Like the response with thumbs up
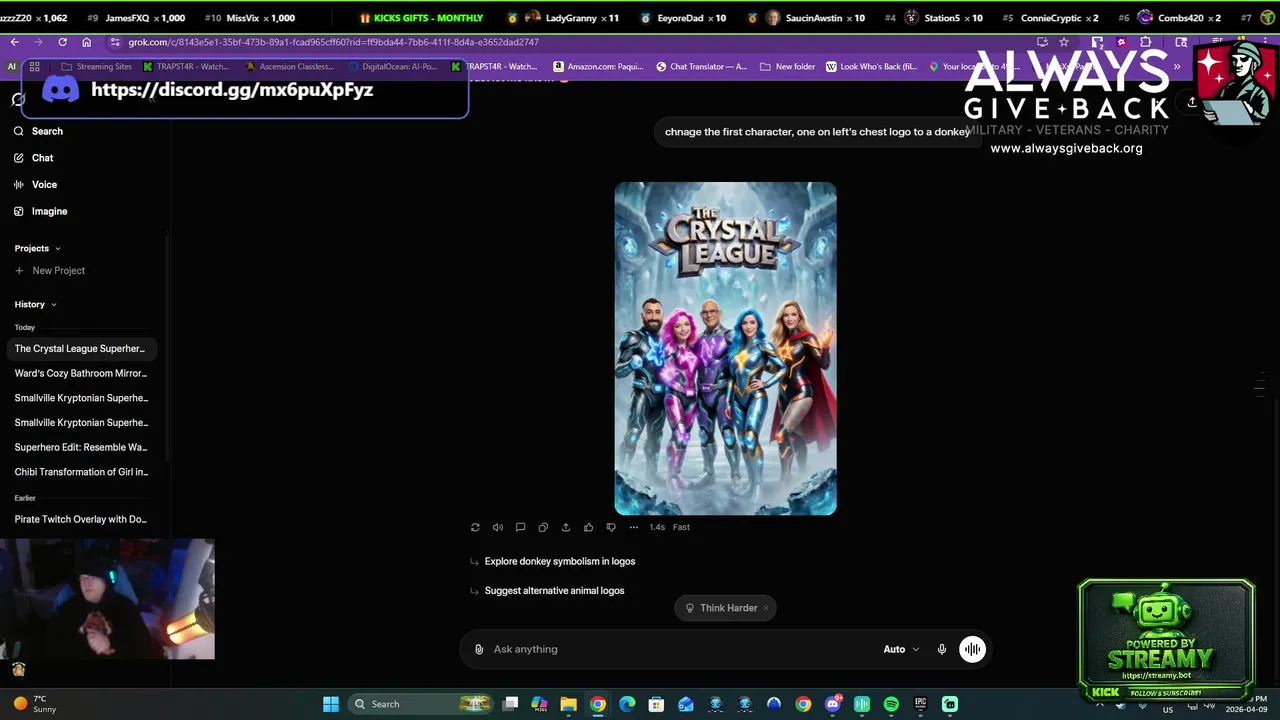The height and width of the screenshot is (720, 1280). (588, 527)
